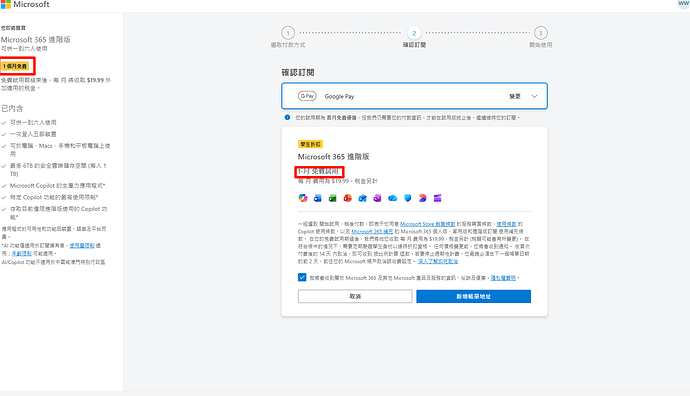Click the green Excel app icon
Image resolution: width=690 pixels, height=396 pixels.
point(333,198)
